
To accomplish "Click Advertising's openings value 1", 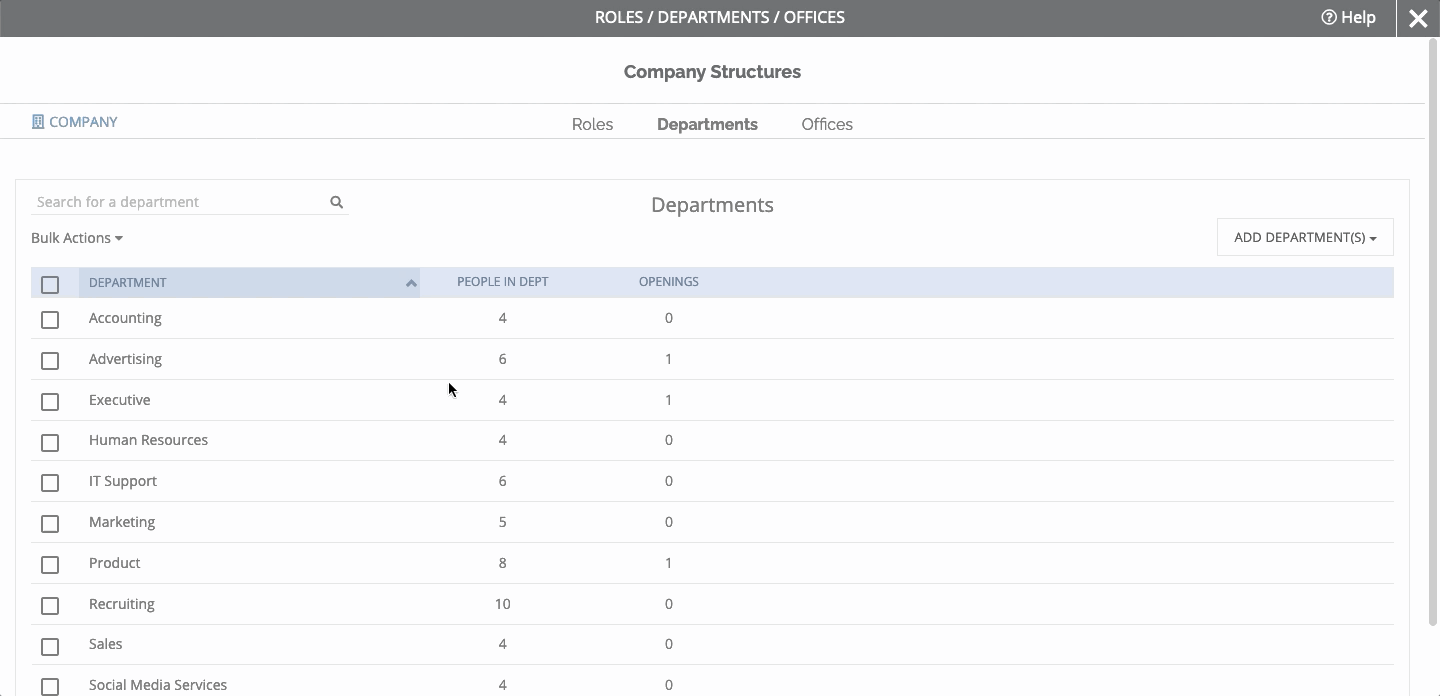I will click(668, 359).
